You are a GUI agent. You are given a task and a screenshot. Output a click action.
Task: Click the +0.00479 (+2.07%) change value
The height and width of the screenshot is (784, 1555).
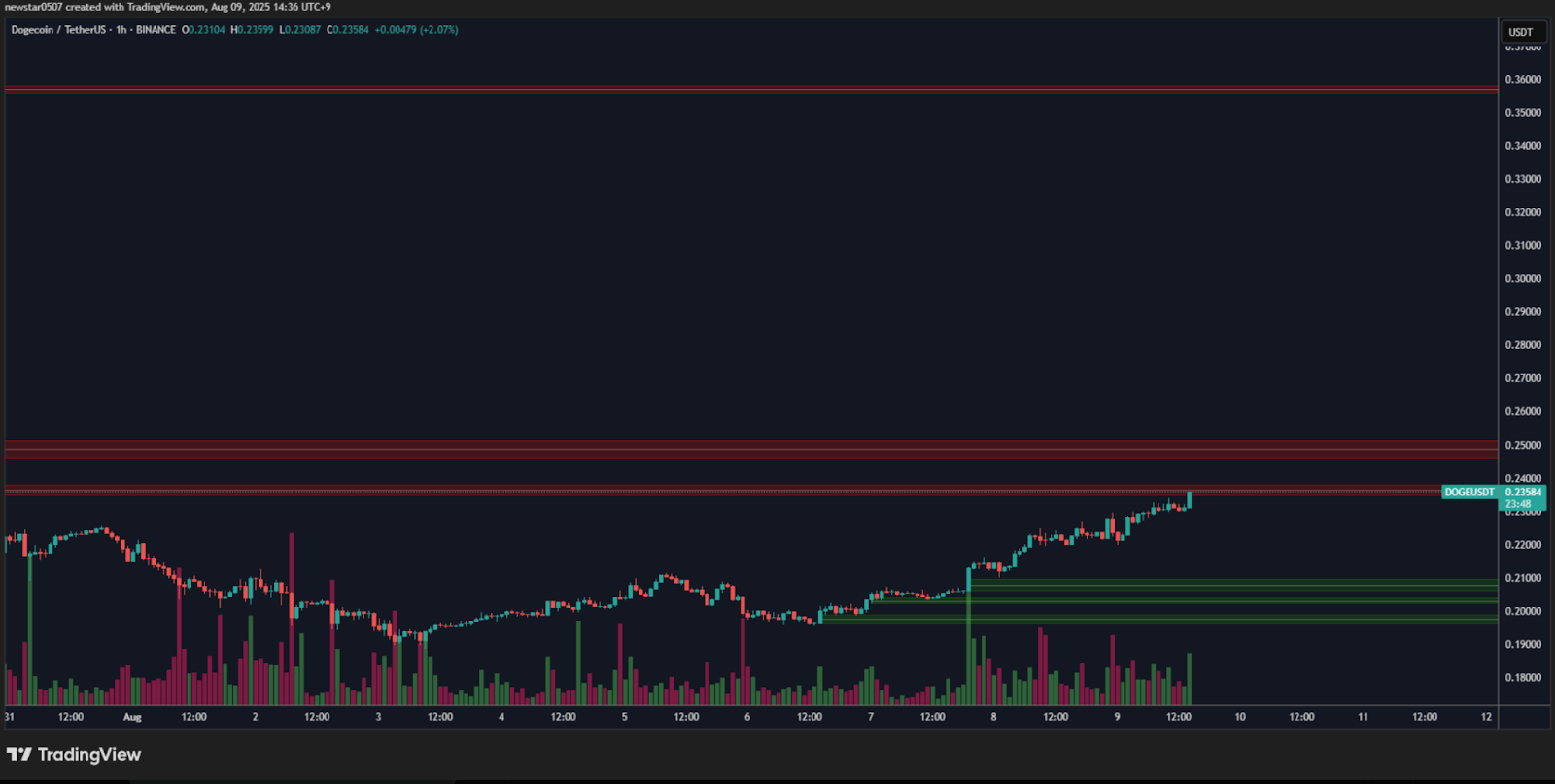416,30
